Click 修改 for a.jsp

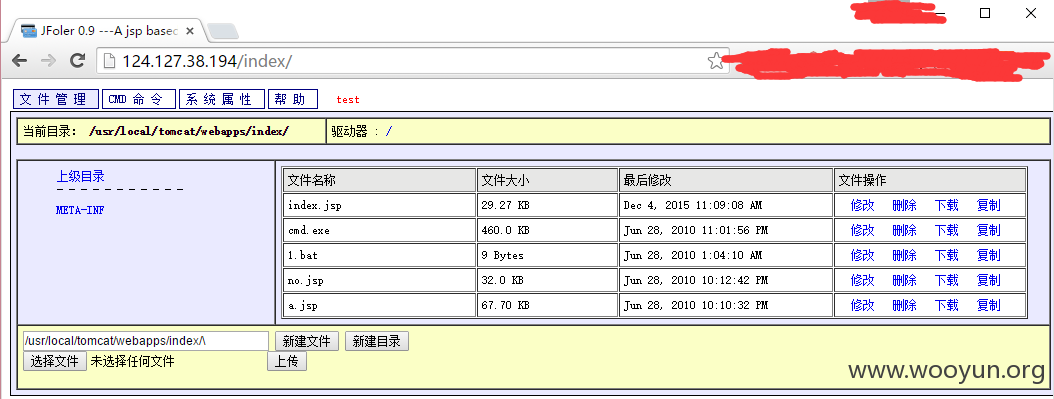(862, 305)
